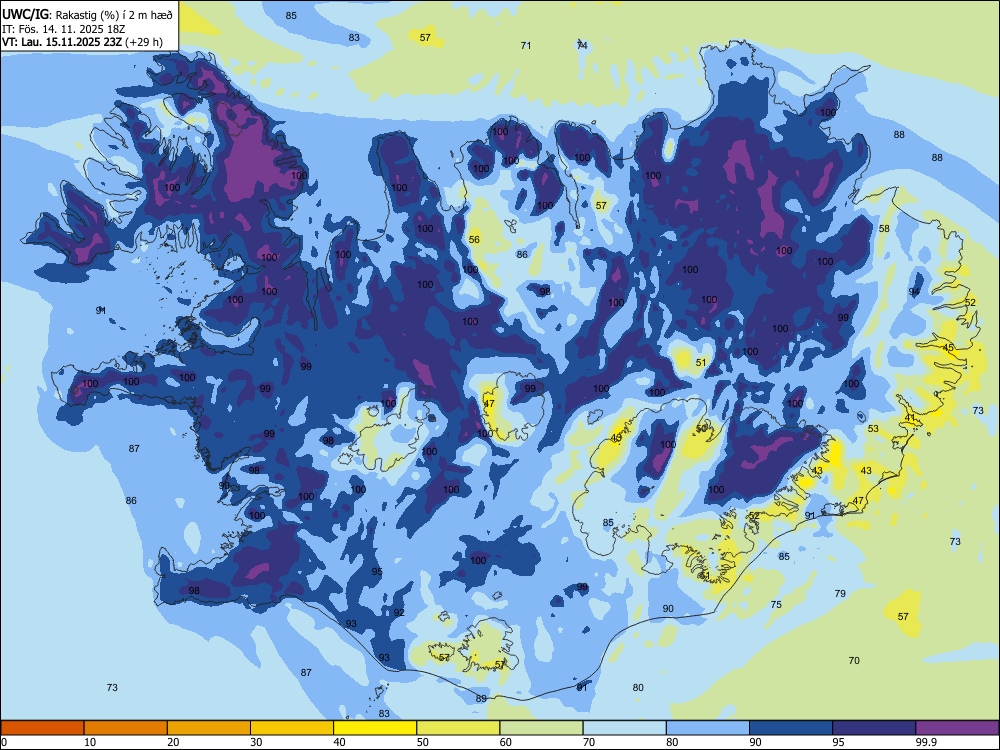This screenshot has height=750, width=1000.
Task: Click the "79" humidity value off the southeast coast
Action: click(840, 593)
